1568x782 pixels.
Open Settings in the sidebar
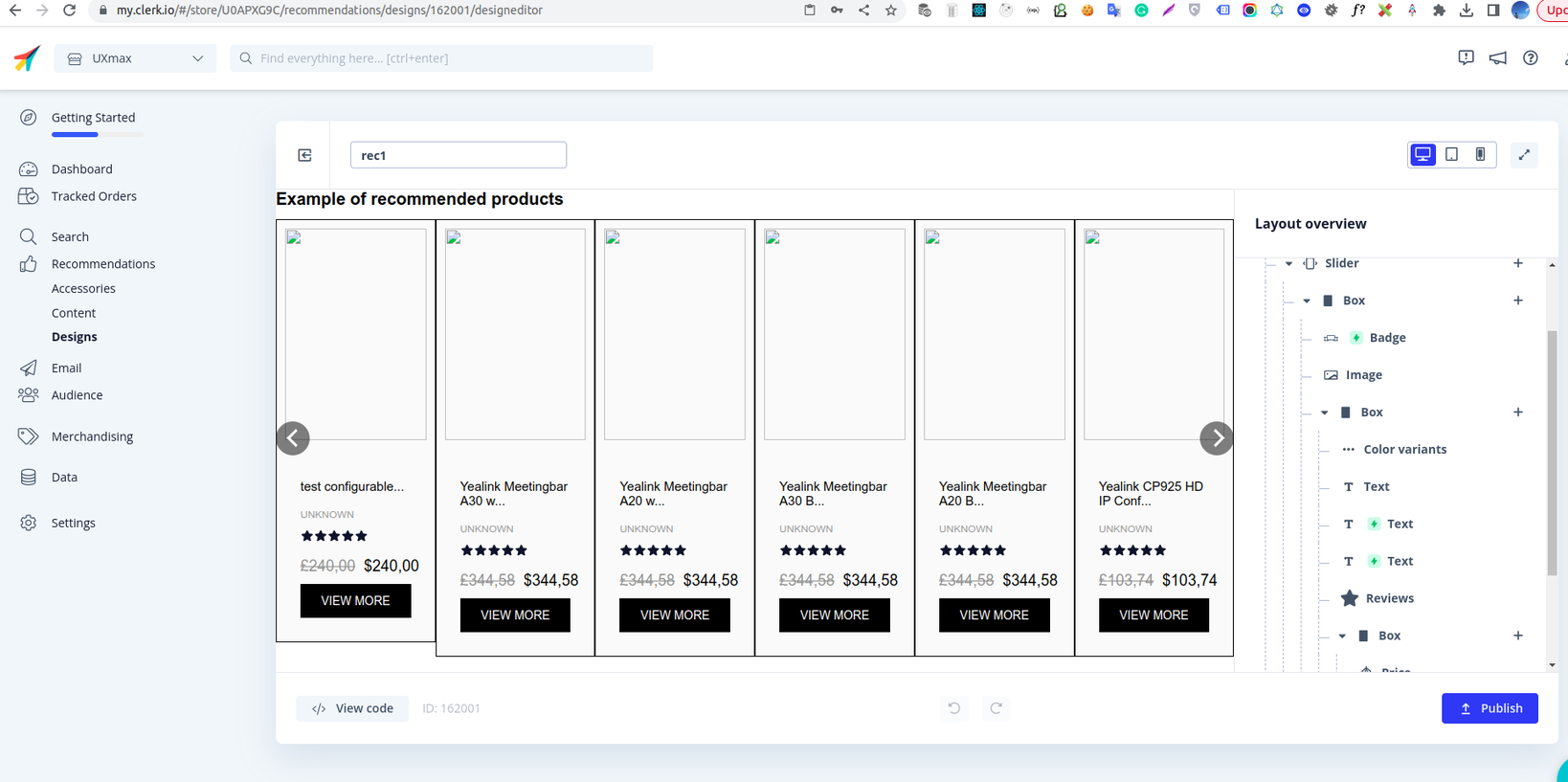(73, 523)
